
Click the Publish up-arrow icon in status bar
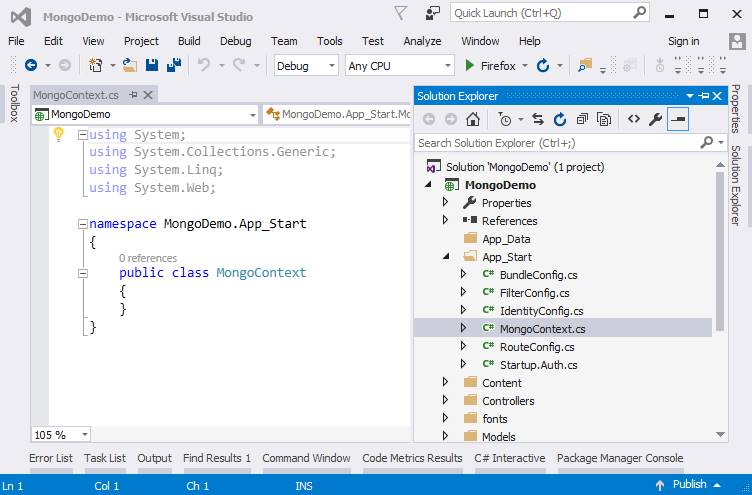pyautogui.click(x=660, y=485)
